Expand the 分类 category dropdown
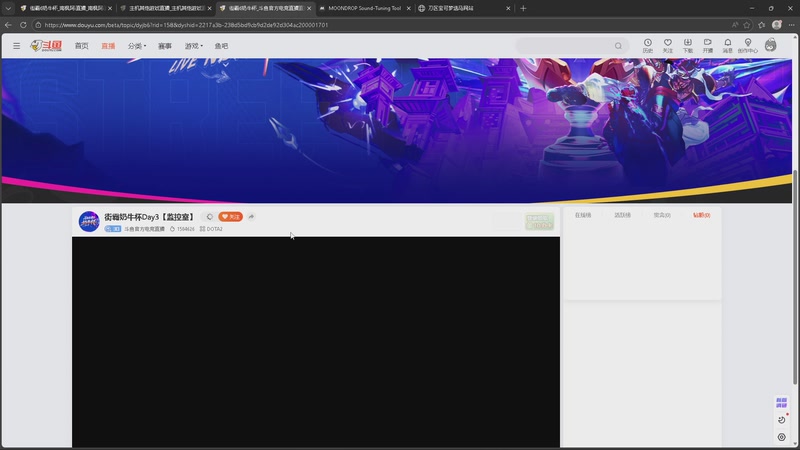Image resolution: width=800 pixels, height=450 pixels. [137, 46]
